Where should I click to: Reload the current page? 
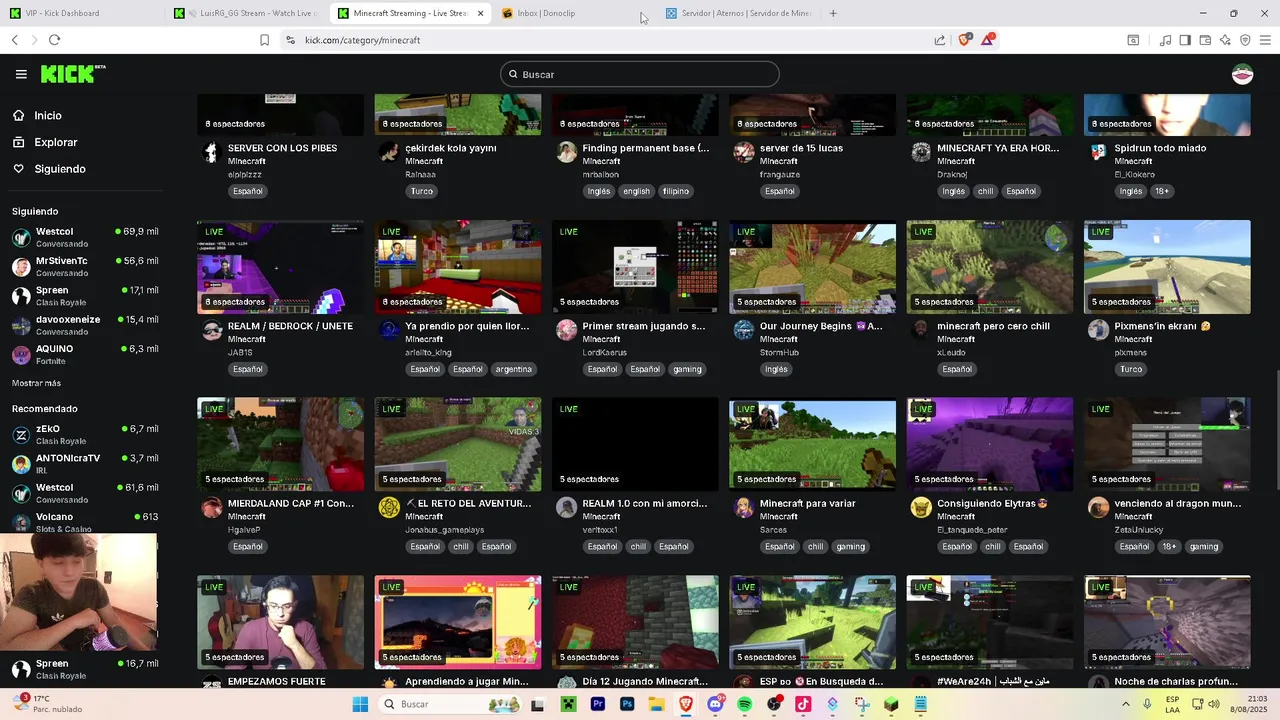54,40
